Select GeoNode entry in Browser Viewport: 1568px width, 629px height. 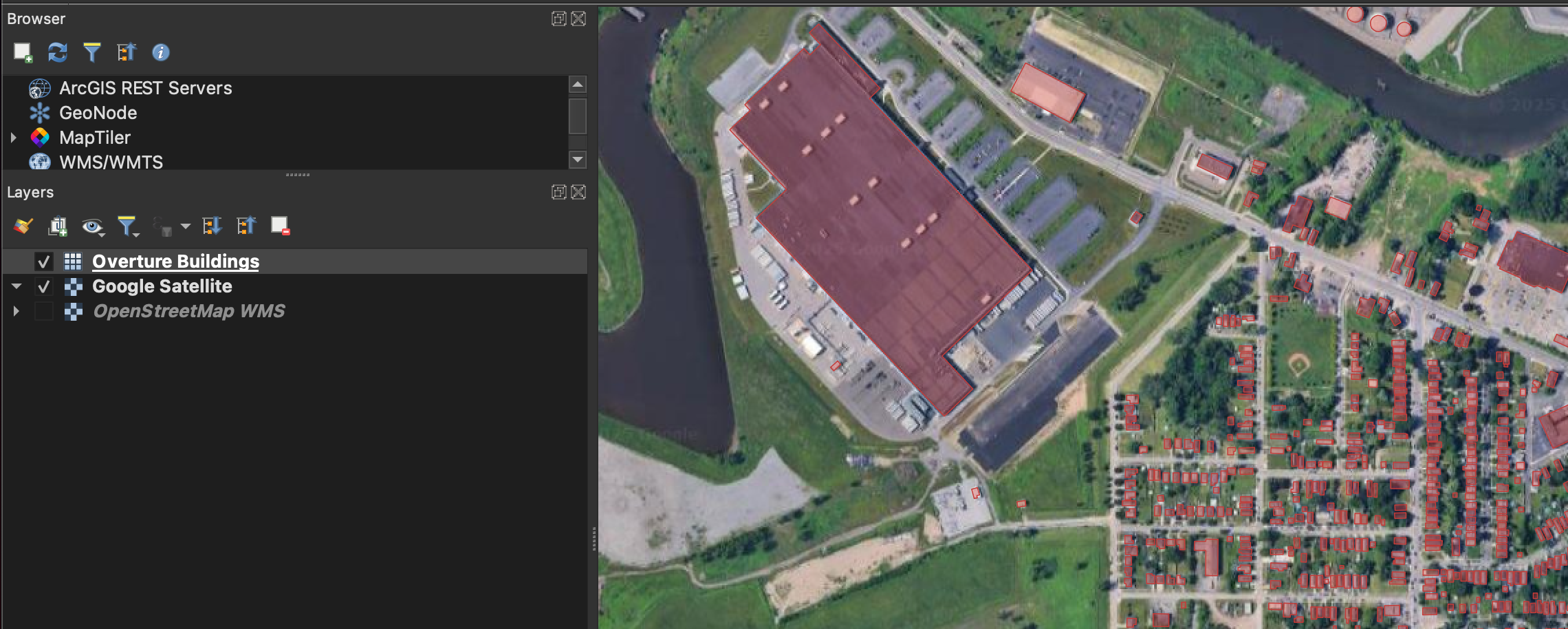point(98,113)
